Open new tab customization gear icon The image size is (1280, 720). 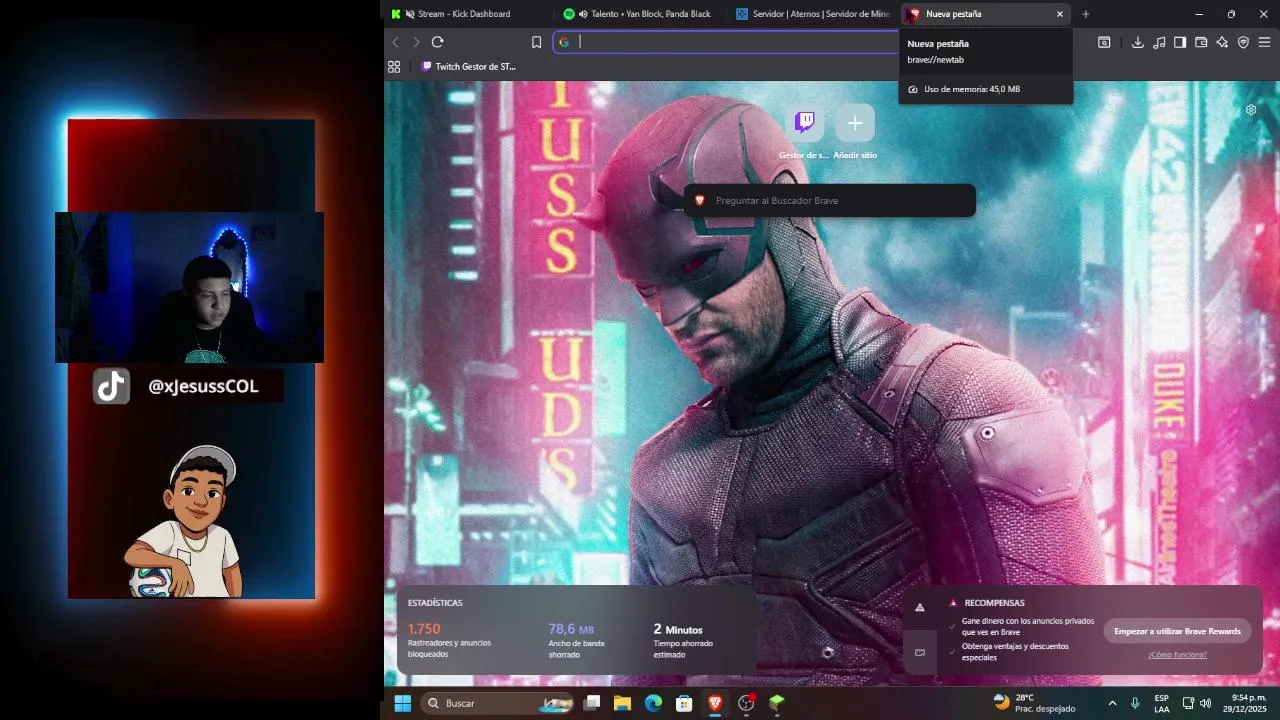click(x=1251, y=110)
